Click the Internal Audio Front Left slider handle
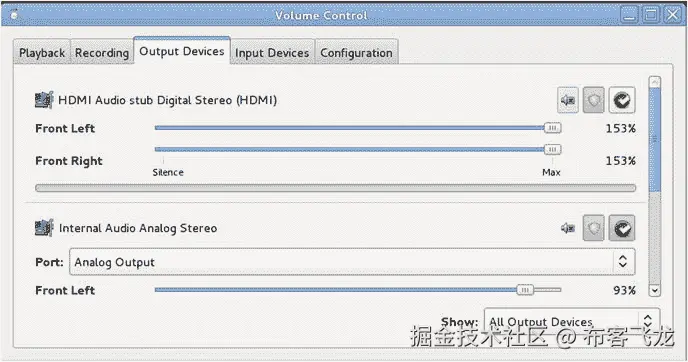Image resolution: width=688 pixels, height=362 pixels. [525, 290]
